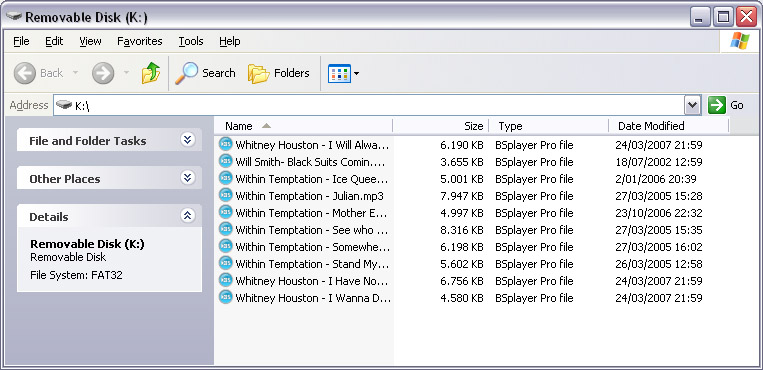763x370 pixels.
Task: Click icon of Will Smith- Black Suits Comin file
Action: click(x=226, y=161)
